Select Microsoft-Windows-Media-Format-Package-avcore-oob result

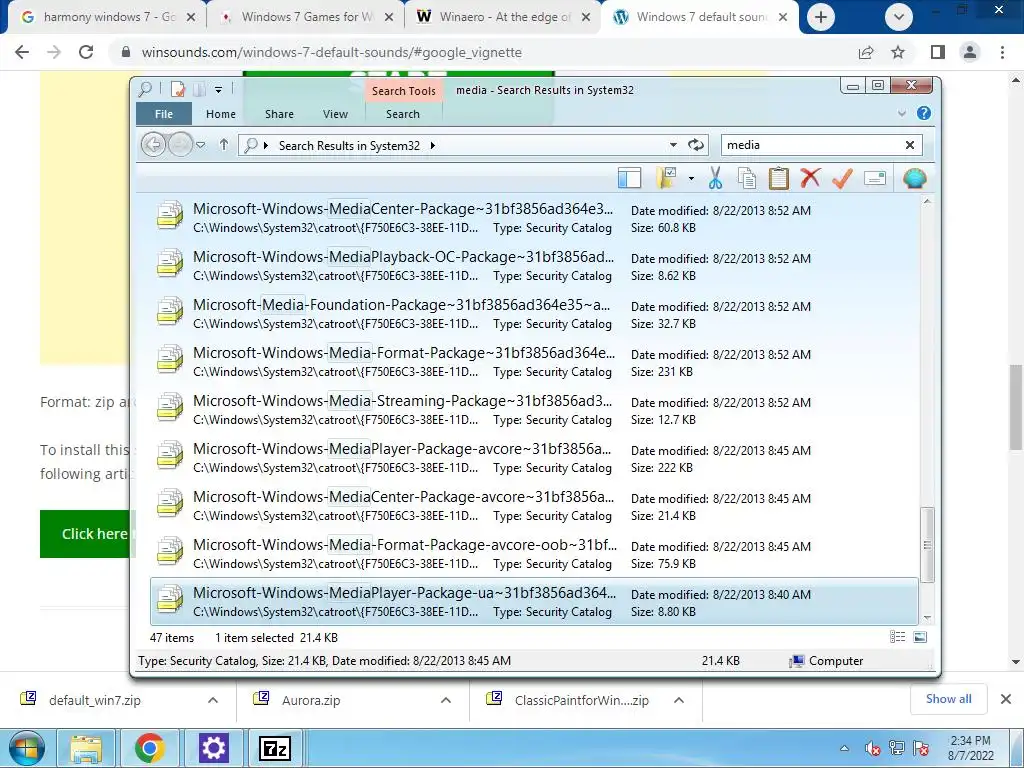pyautogui.click(x=534, y=553)
